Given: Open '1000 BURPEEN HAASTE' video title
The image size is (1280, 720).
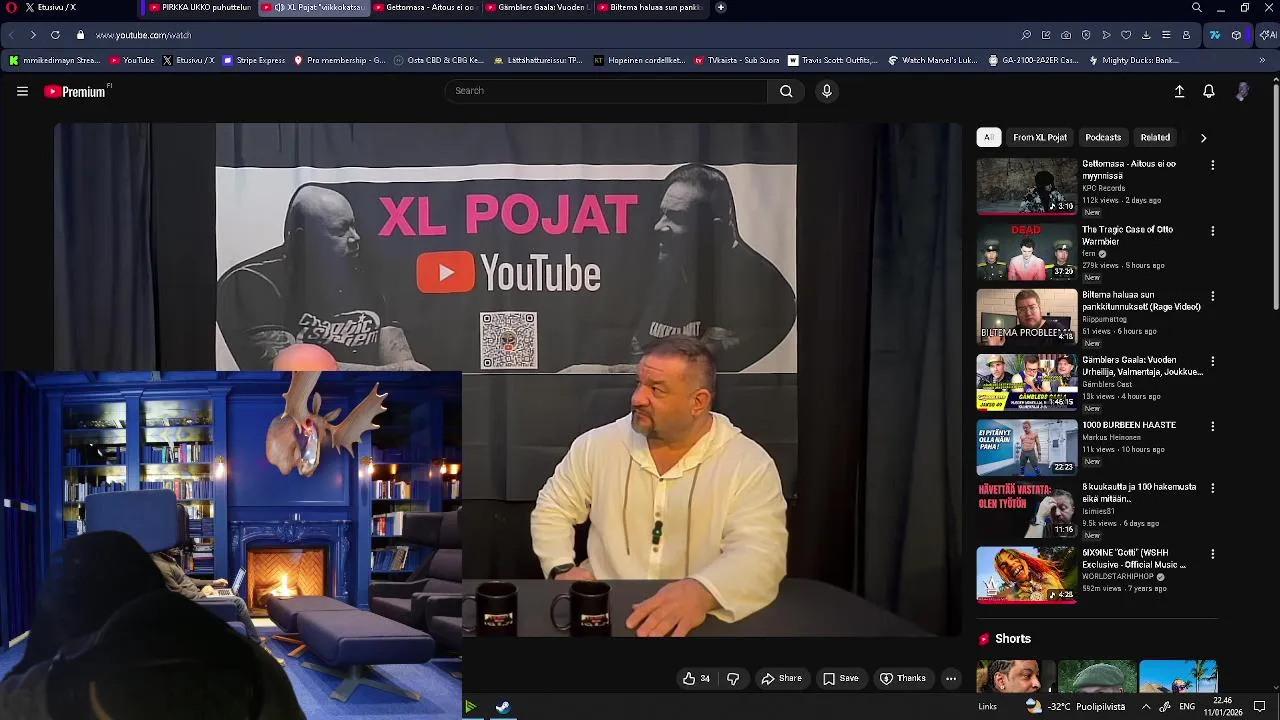Looking at the screenshot, I should [1129, 425].
